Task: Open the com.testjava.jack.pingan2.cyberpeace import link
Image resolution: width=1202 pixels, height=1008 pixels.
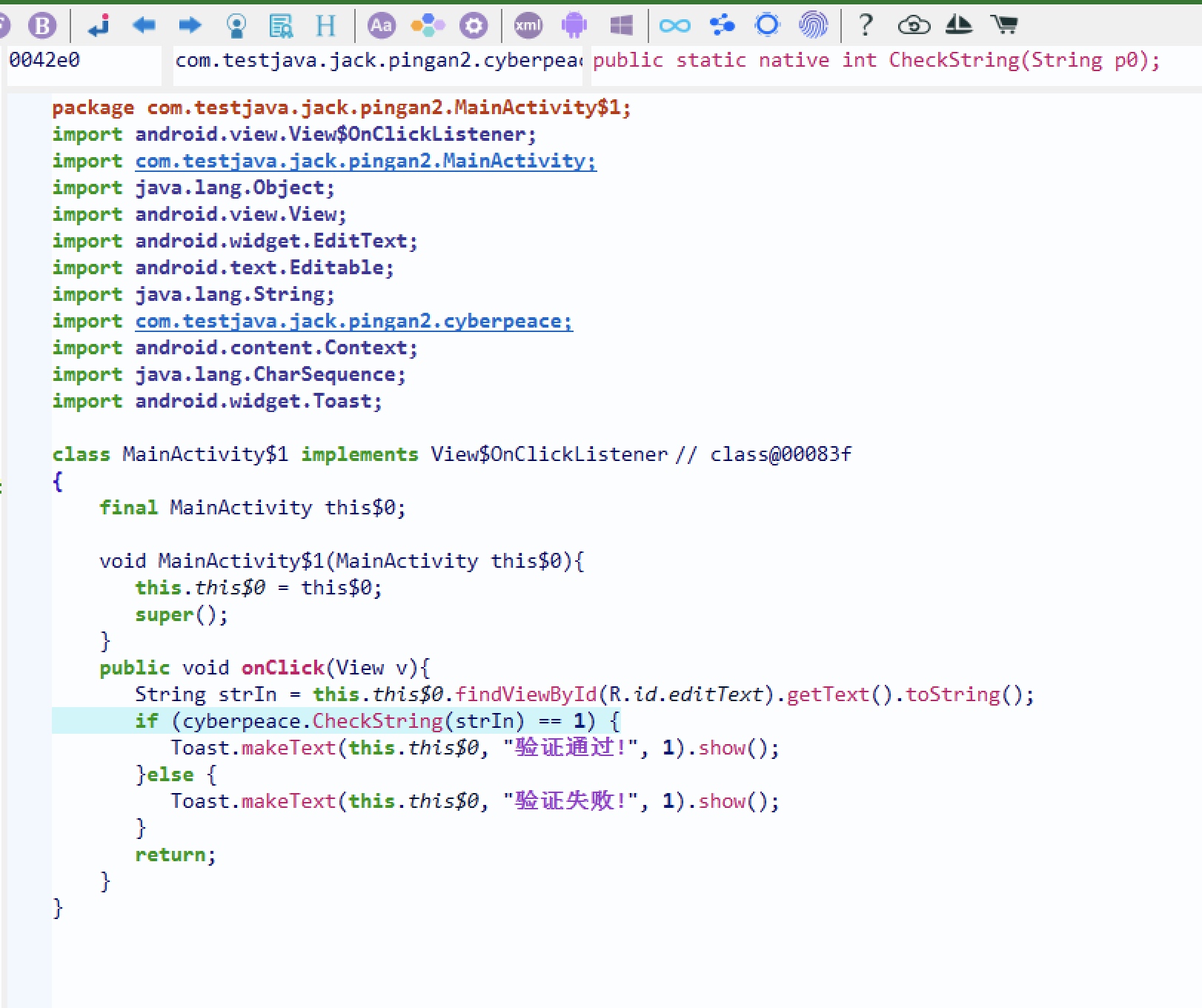Action: pos(353,321)
